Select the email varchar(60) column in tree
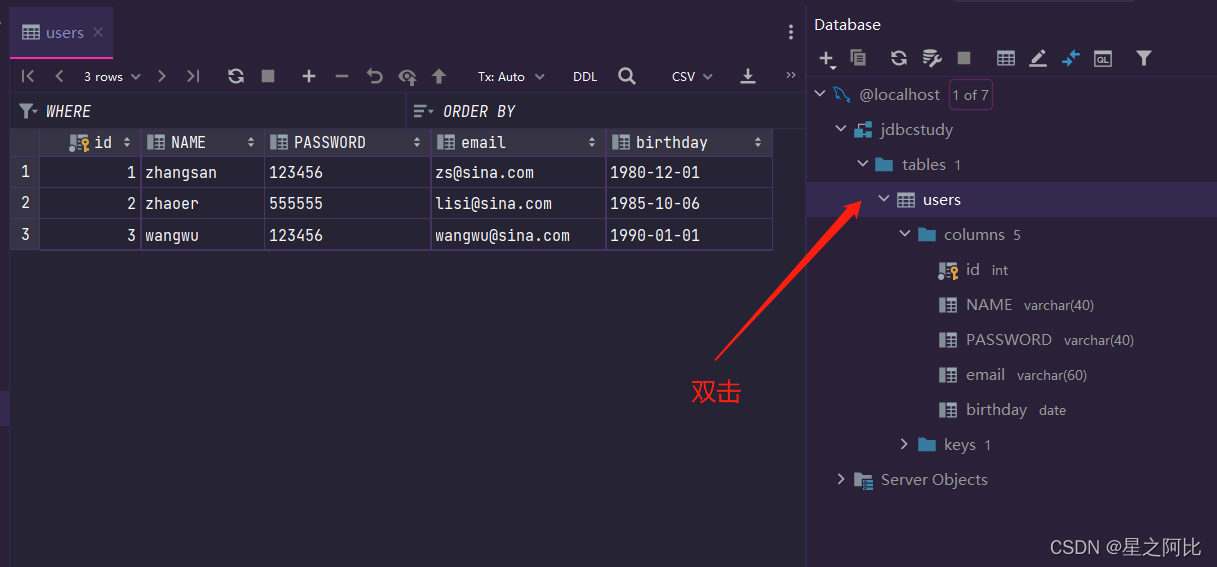Image resolution: width=1217 pixels, height=567 pixels. tap(1012, 374)
